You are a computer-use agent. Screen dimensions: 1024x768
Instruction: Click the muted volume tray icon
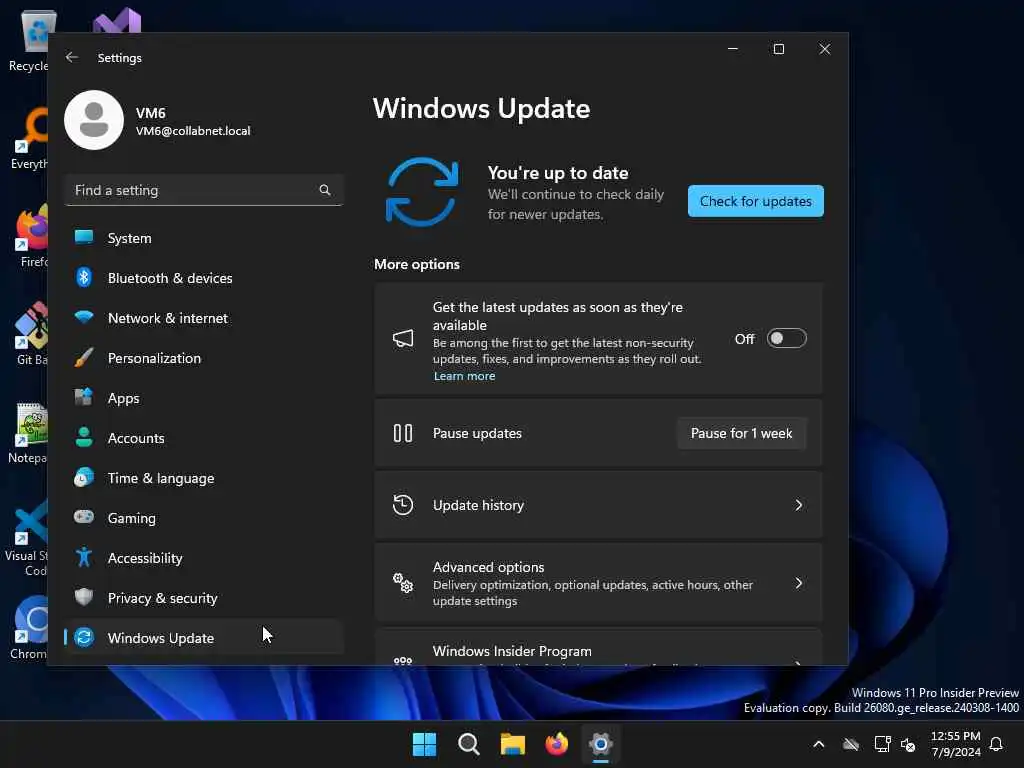click(x=908, y=744)
